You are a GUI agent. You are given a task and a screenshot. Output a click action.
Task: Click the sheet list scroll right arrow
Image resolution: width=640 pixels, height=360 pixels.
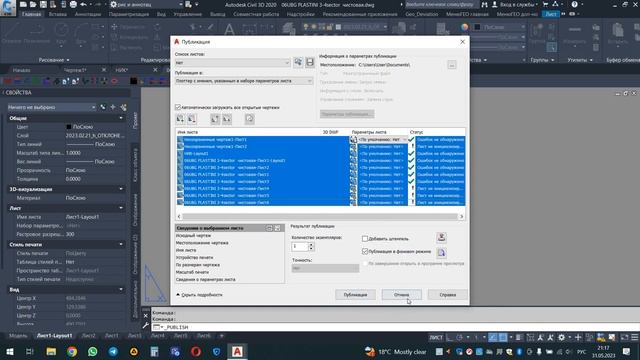(x=462, y=216)
